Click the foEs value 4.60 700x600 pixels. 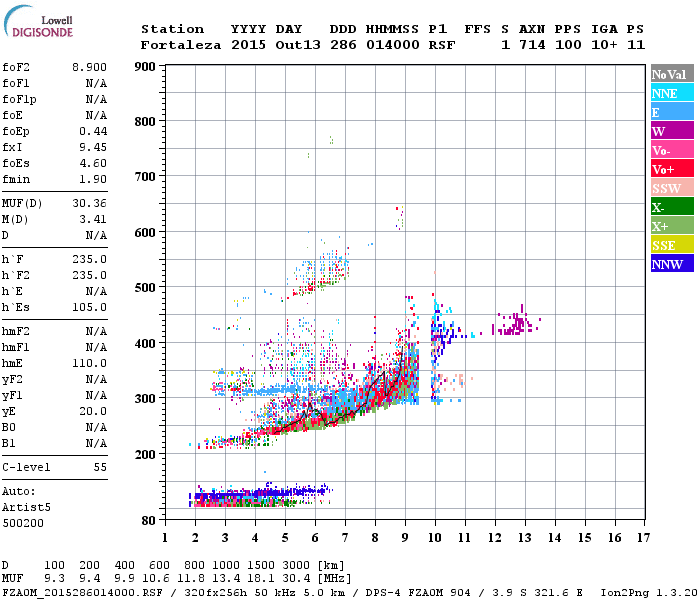click(93, 163)
